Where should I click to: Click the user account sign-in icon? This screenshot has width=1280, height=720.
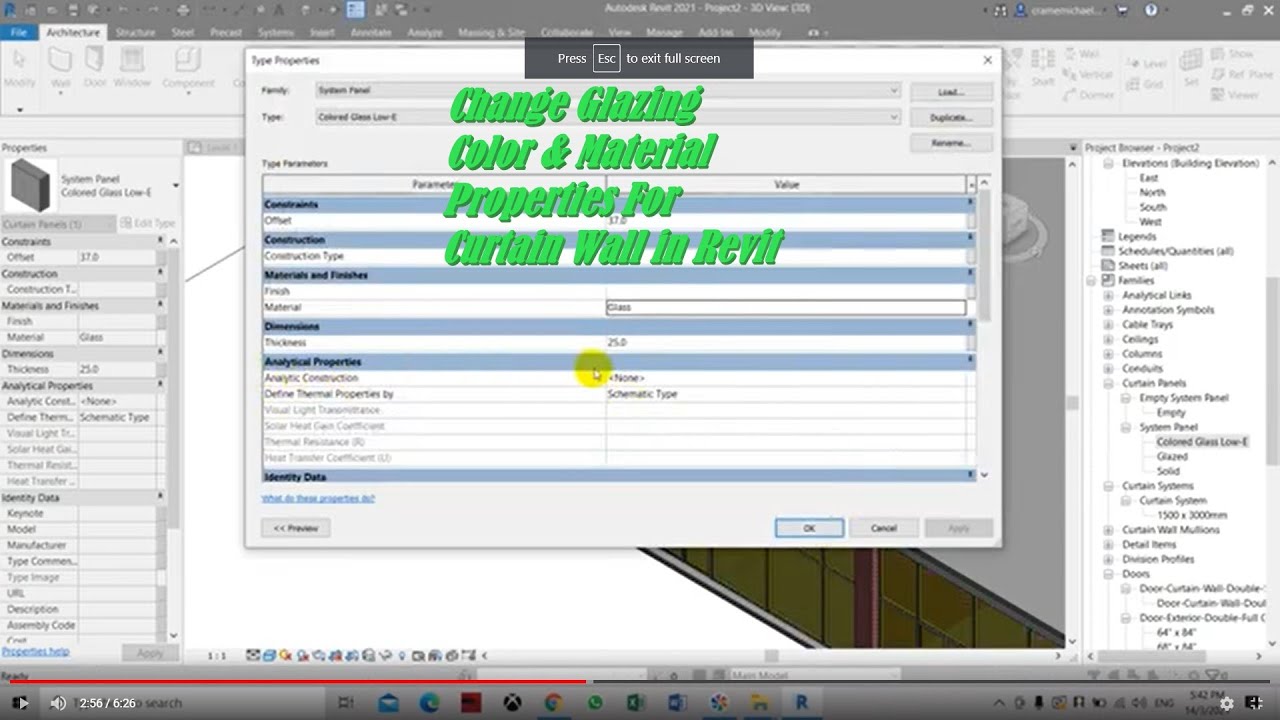click(1021, 10)
